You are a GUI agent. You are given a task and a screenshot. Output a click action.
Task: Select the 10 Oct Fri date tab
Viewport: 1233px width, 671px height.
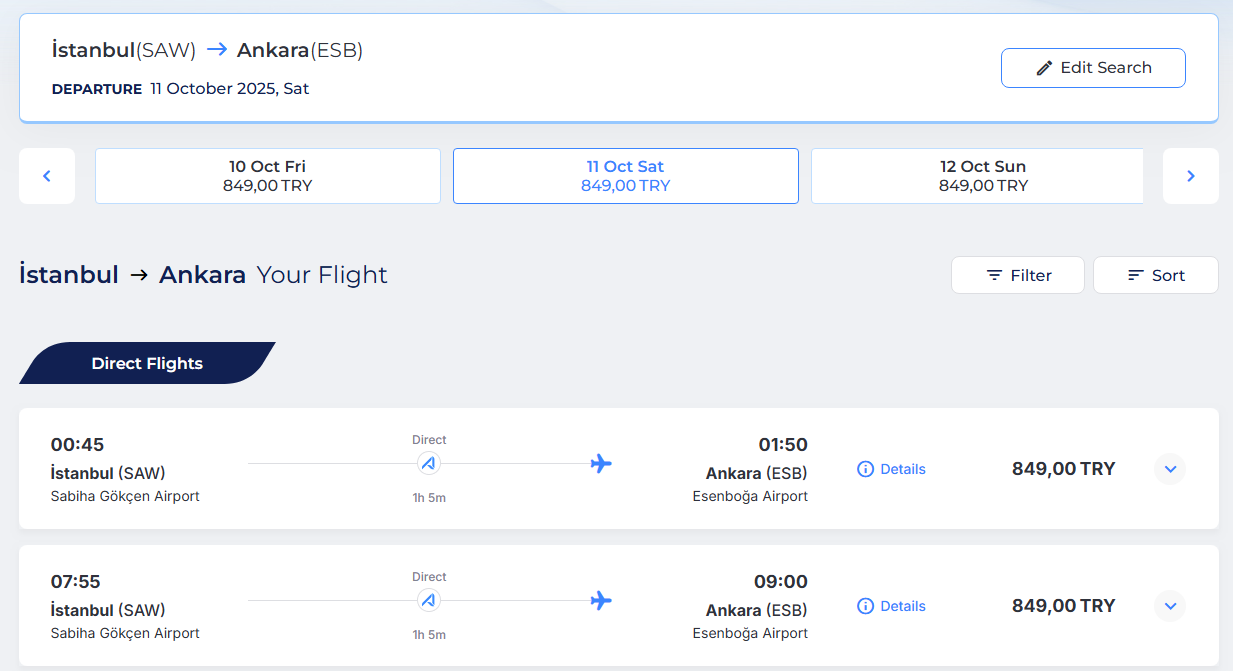pos(268,176)
